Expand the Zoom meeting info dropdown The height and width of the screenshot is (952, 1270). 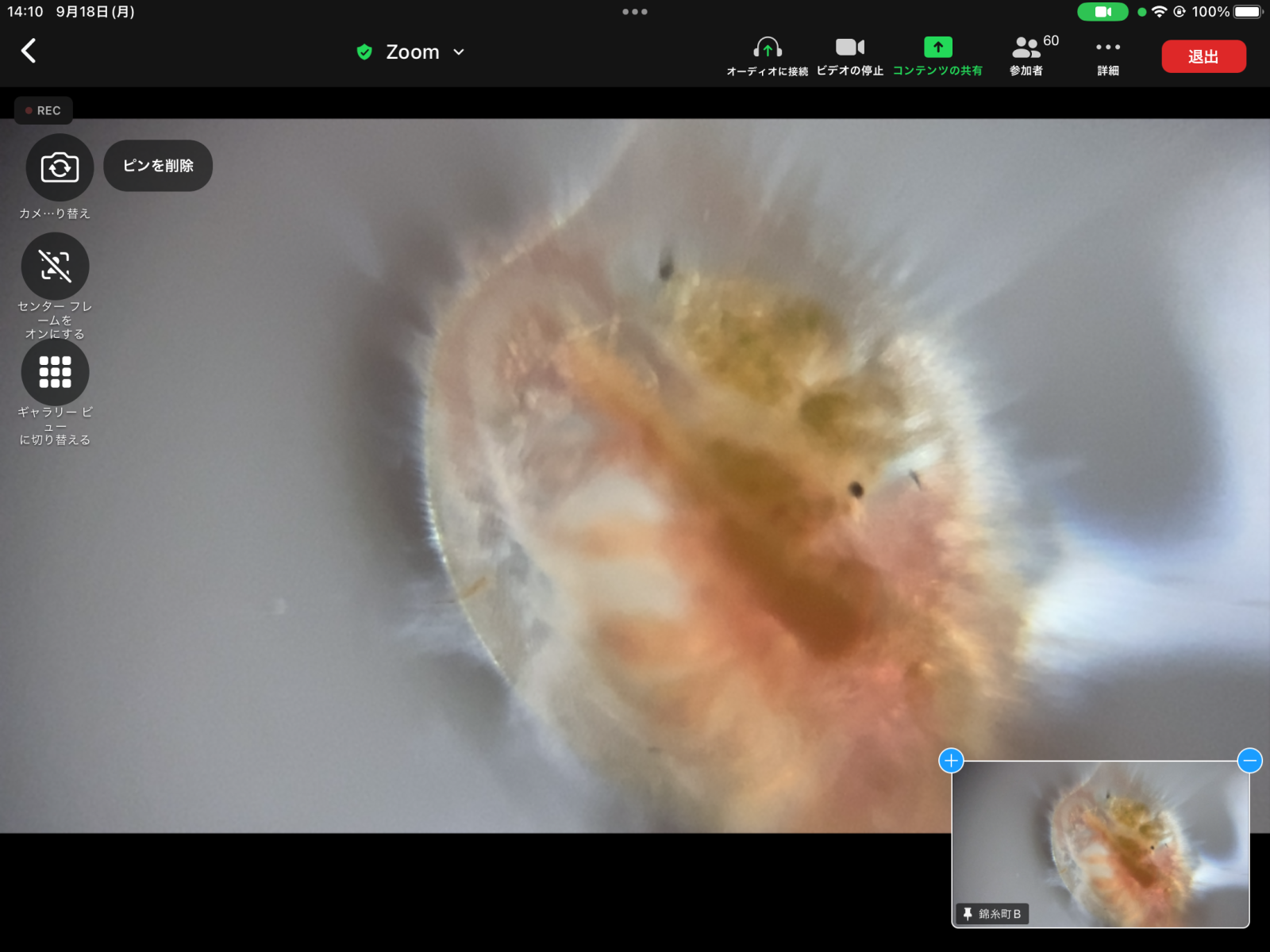(458, 52)
